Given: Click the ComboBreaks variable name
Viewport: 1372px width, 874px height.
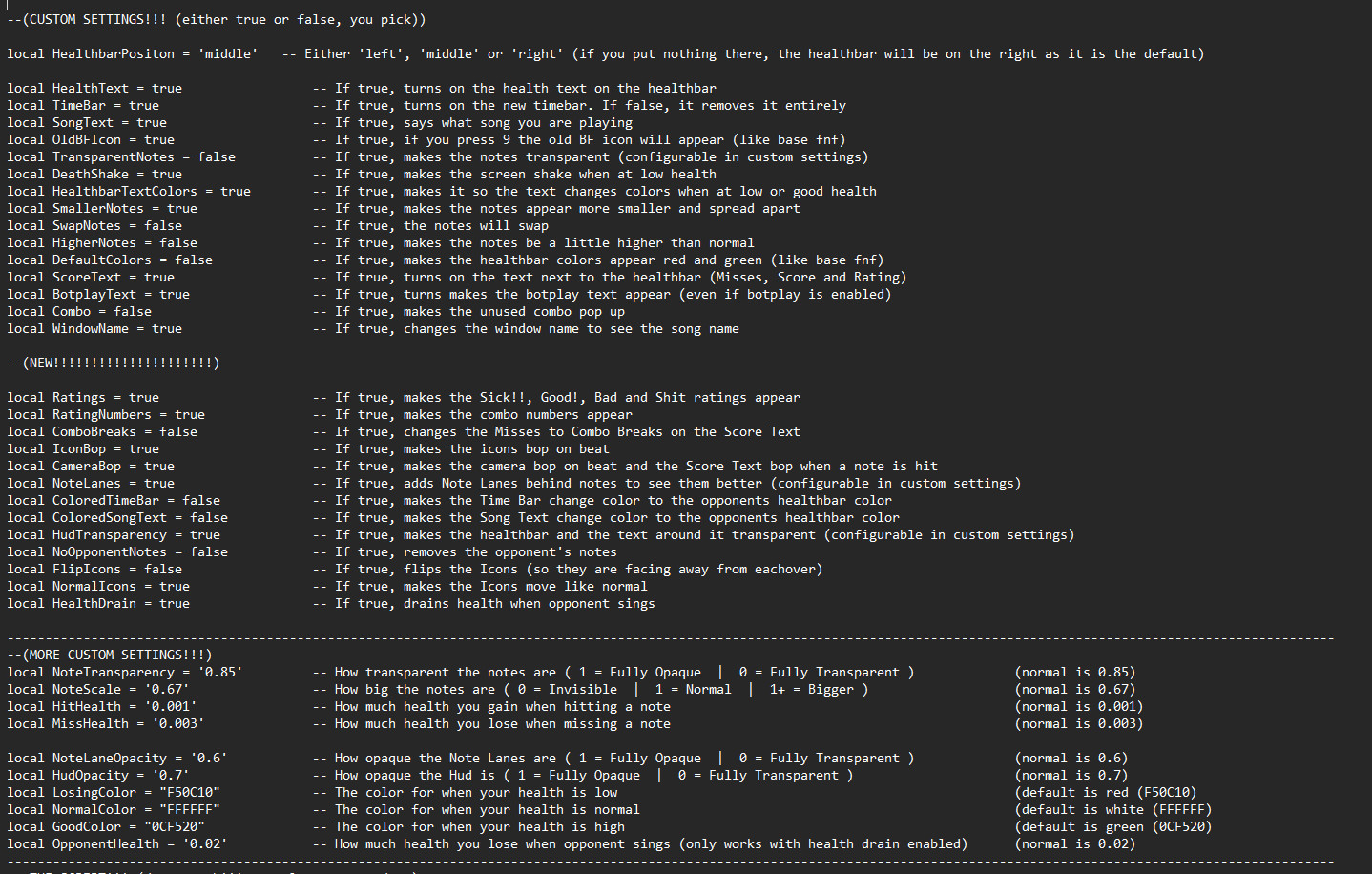Looking at the screenshot, I should (x=94, y=432).
